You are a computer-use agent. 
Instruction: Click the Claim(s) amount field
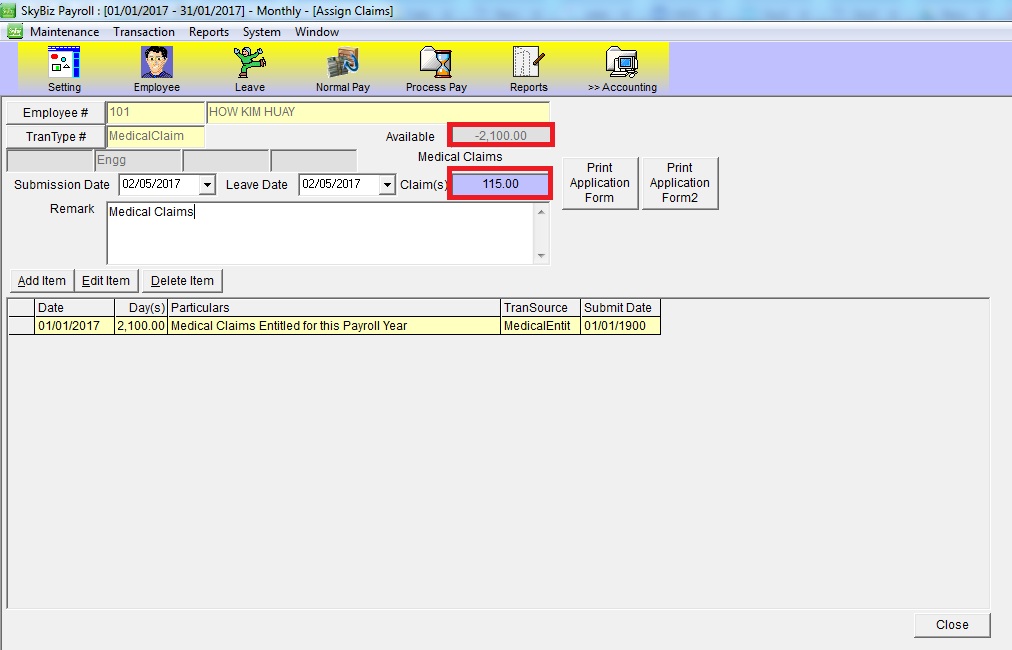pos(500,185)
